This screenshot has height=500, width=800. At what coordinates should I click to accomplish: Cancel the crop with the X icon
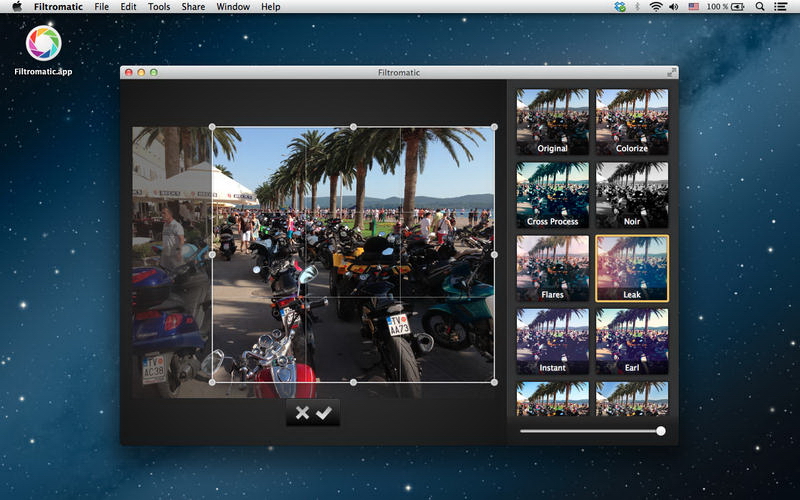click(302, 413)
